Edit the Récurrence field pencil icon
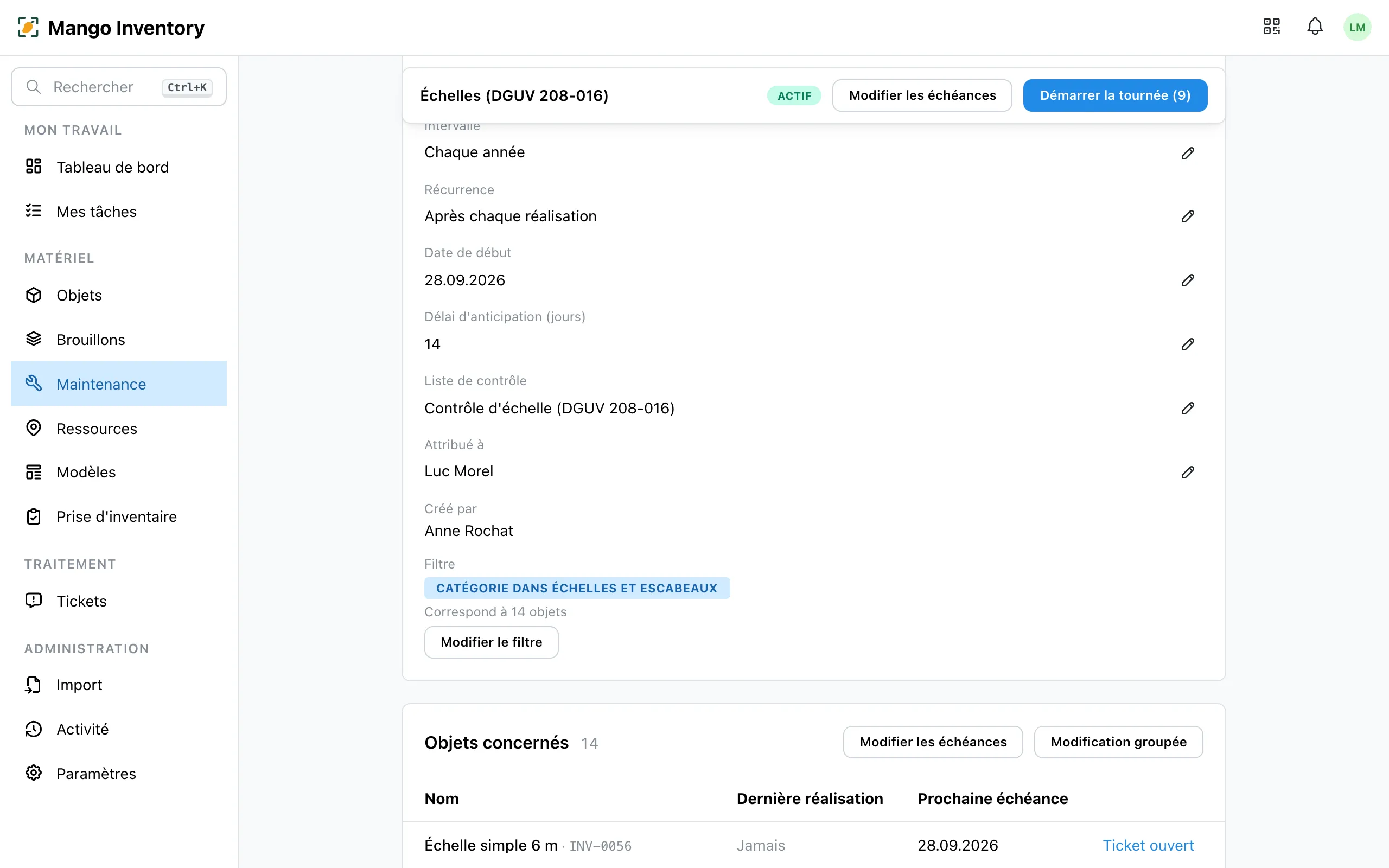The width and height of the screenshot is (1389, 868). (1188, 216)
